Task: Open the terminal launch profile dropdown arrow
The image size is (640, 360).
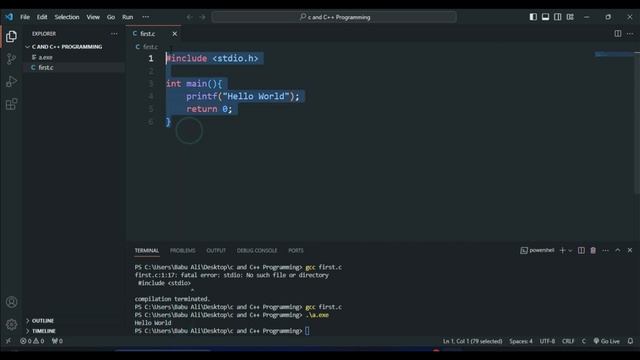Action: pos(570,250)
